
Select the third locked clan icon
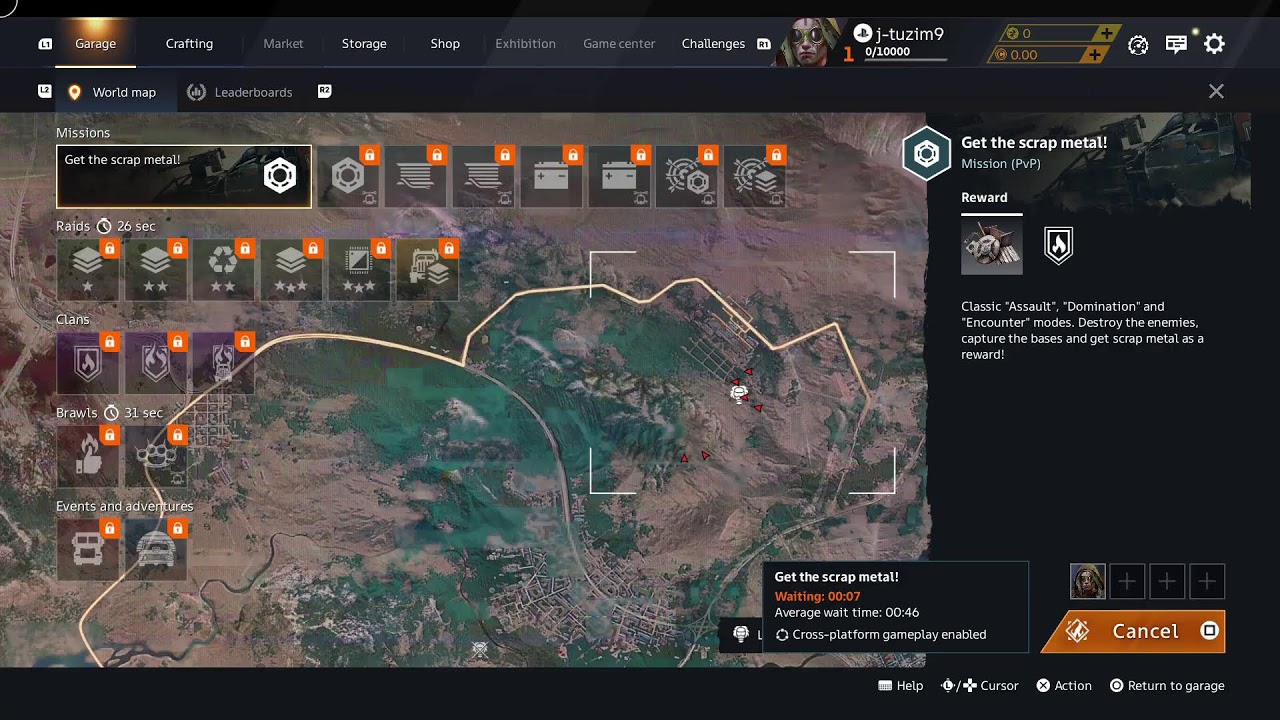[224, 363]
